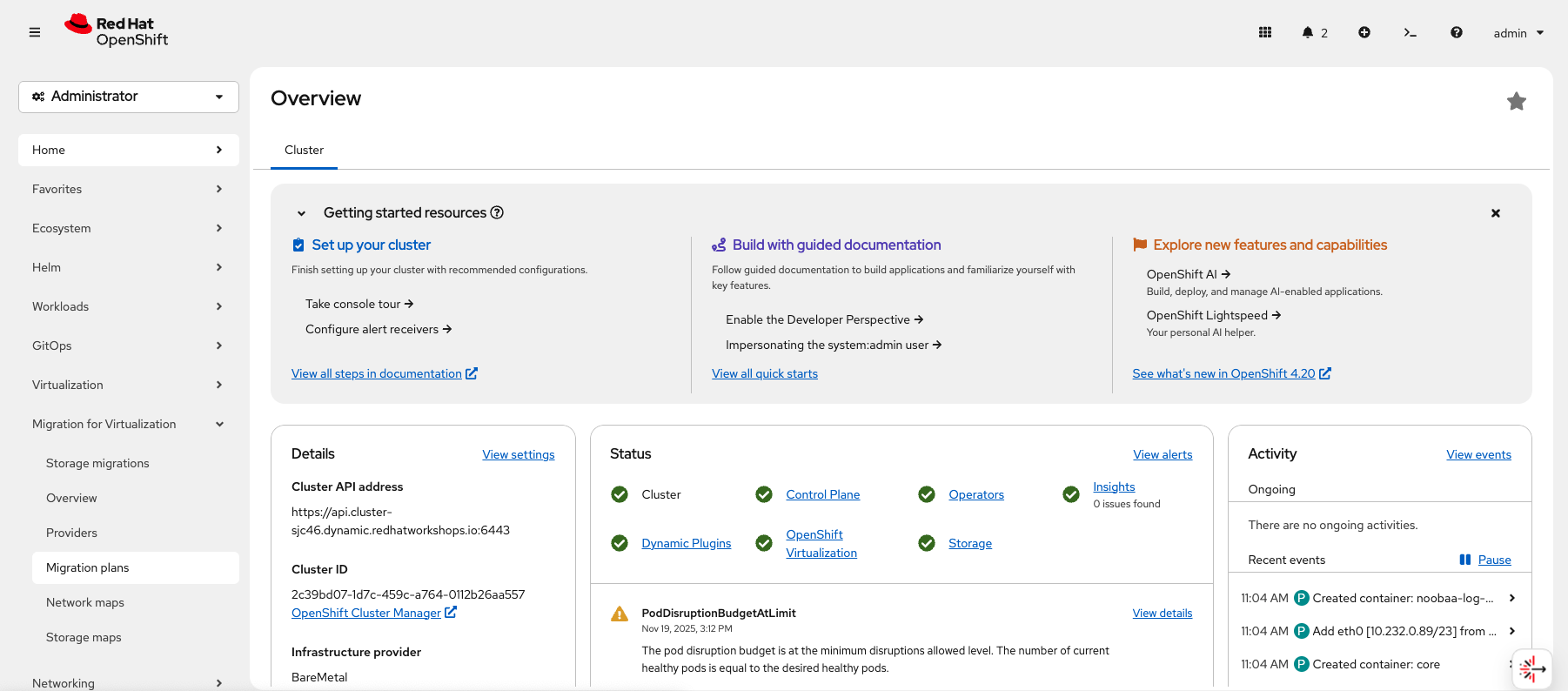Pause the recent events stream
This screenshot has width=1568, height=691.
pyautogui.click(x=1485, y=560)
